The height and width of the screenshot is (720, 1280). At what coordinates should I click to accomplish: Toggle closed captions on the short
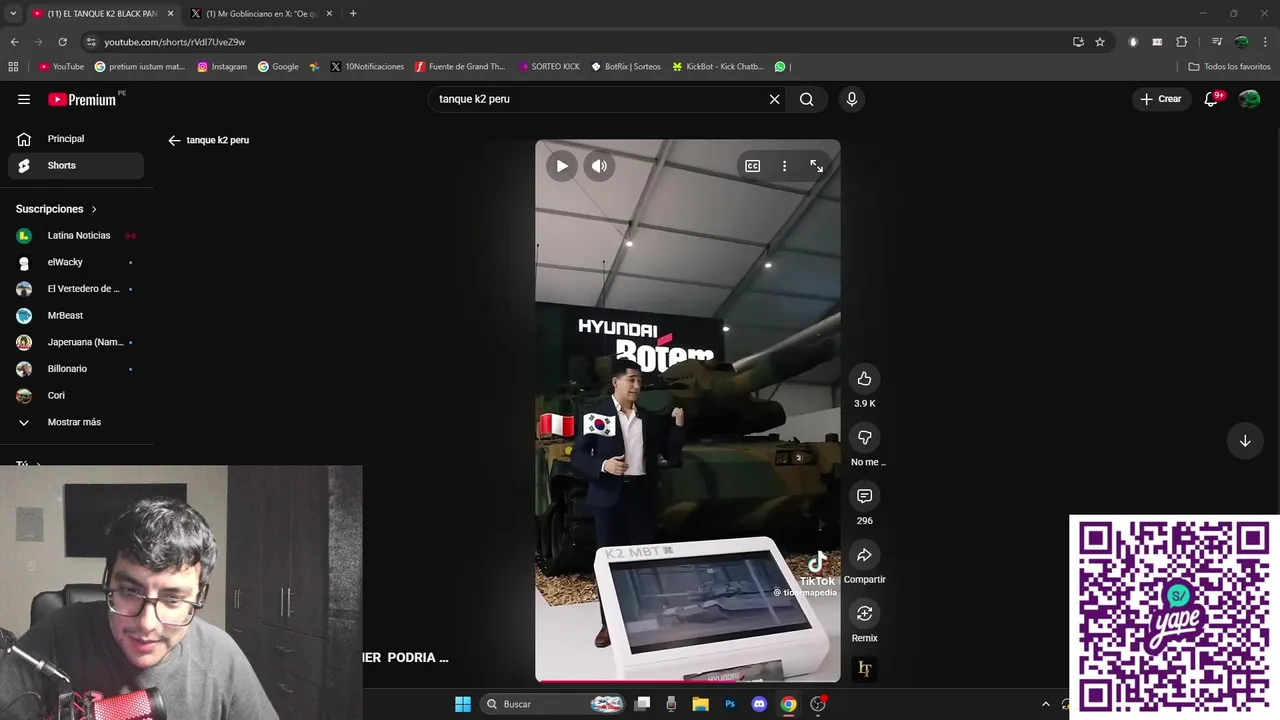pyautogui.click(x=753, y=166)
